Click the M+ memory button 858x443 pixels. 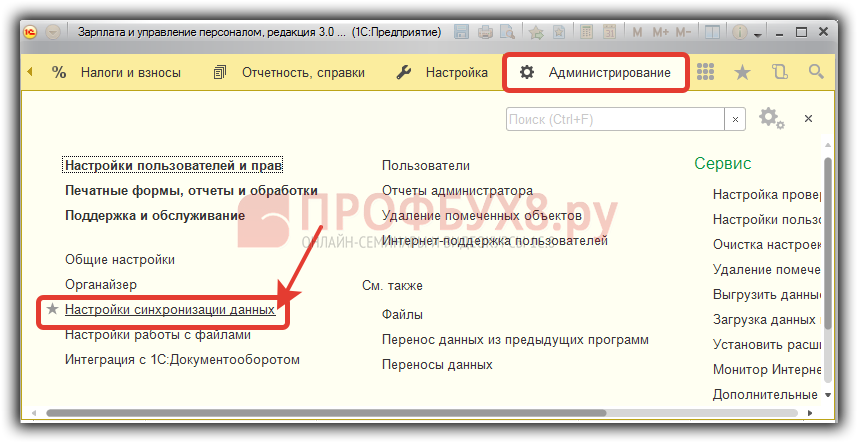click(x=660, y=32)
